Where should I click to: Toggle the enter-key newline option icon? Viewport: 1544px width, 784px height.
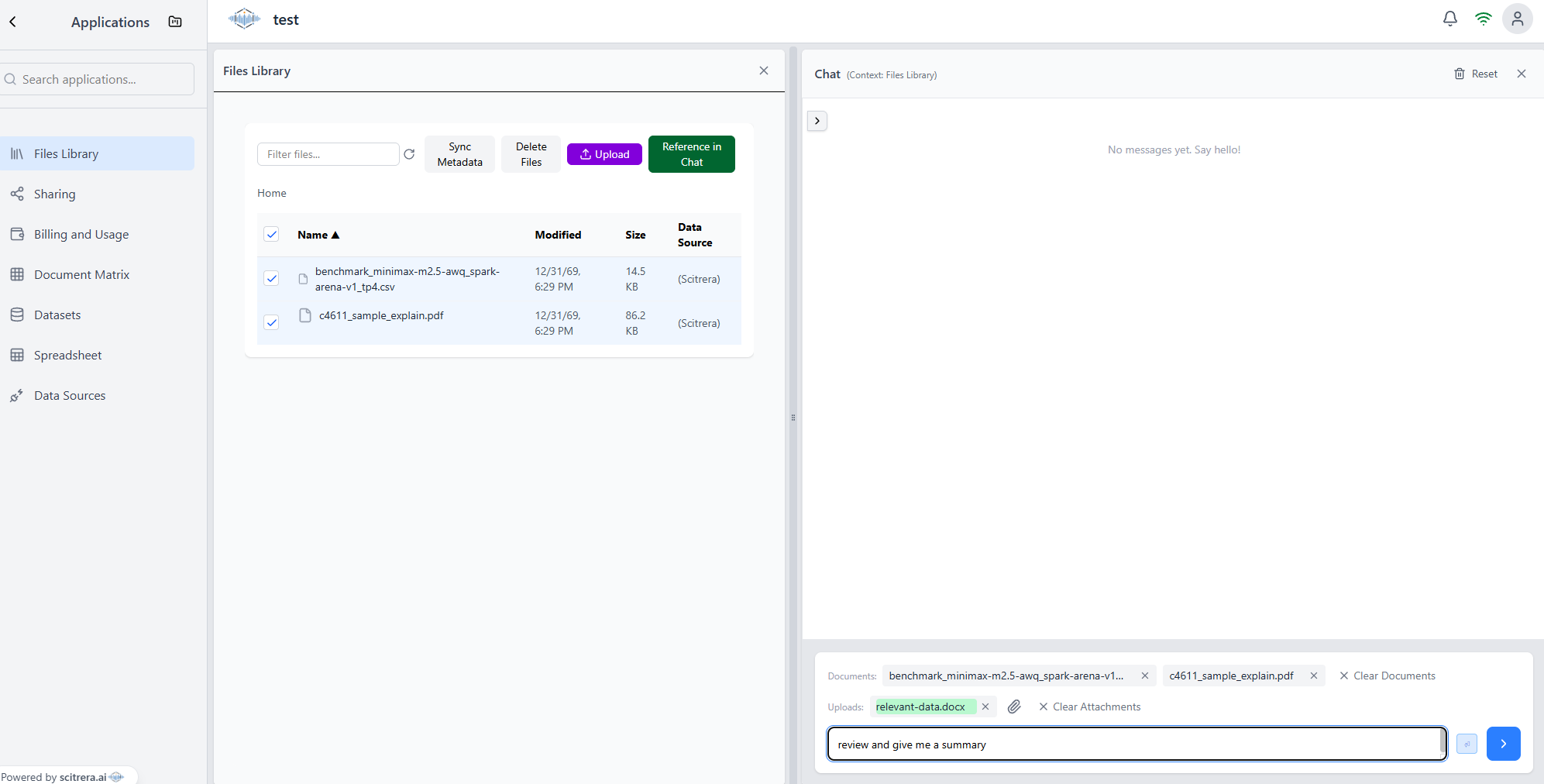pos(1467,744)
